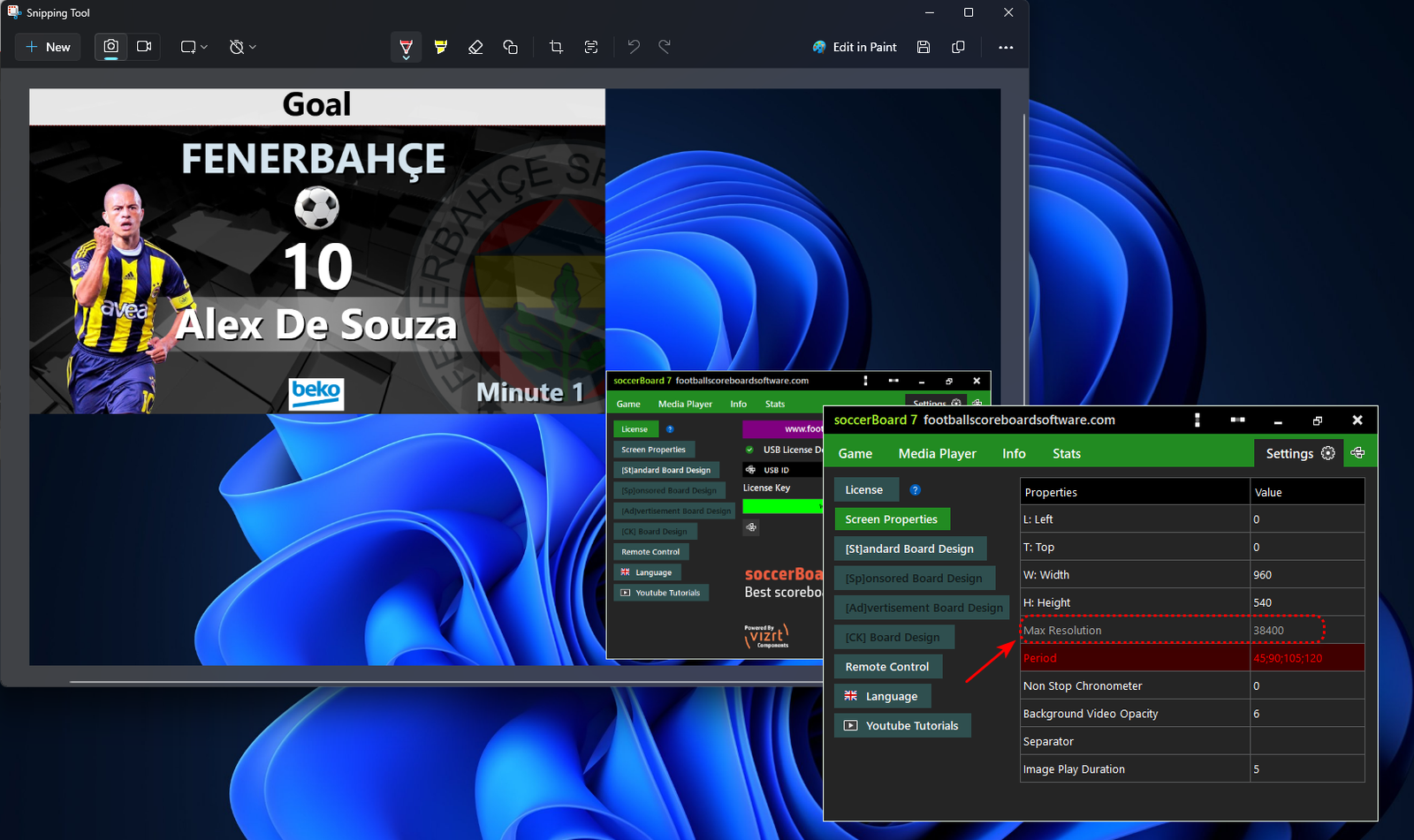Copy the snip to clipboard
1414x840 pixels.
click(x=958, y=47)
